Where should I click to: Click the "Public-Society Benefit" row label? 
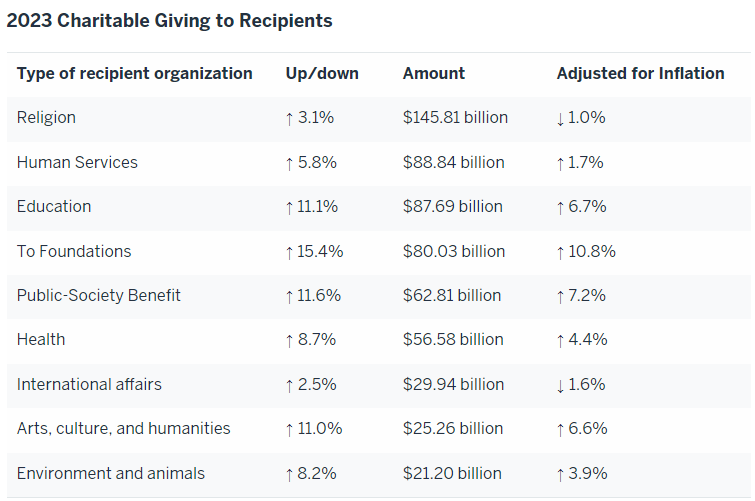pyautogui.click(x=99, y=296)
